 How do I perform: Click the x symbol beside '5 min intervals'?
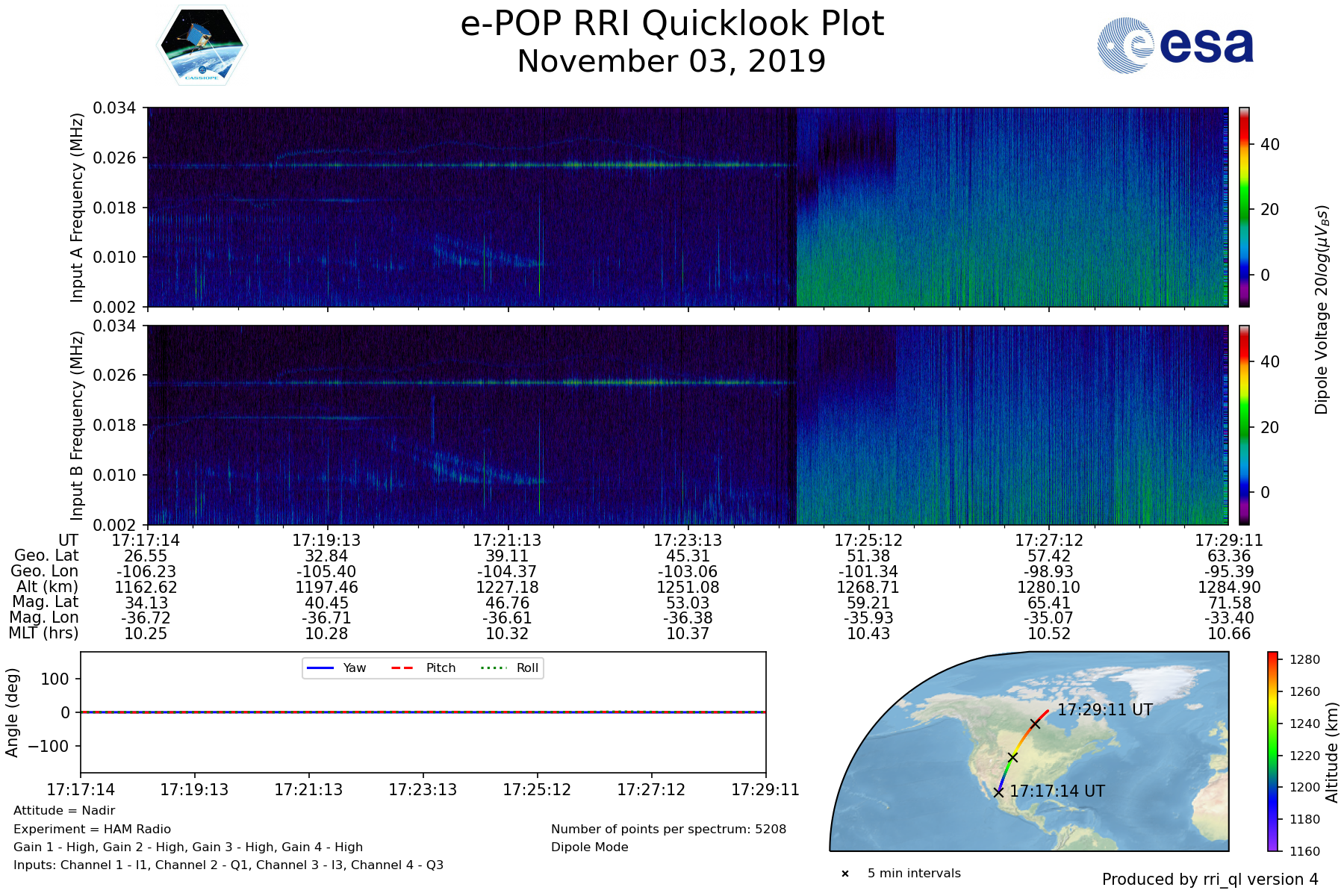tap(845, 874)
